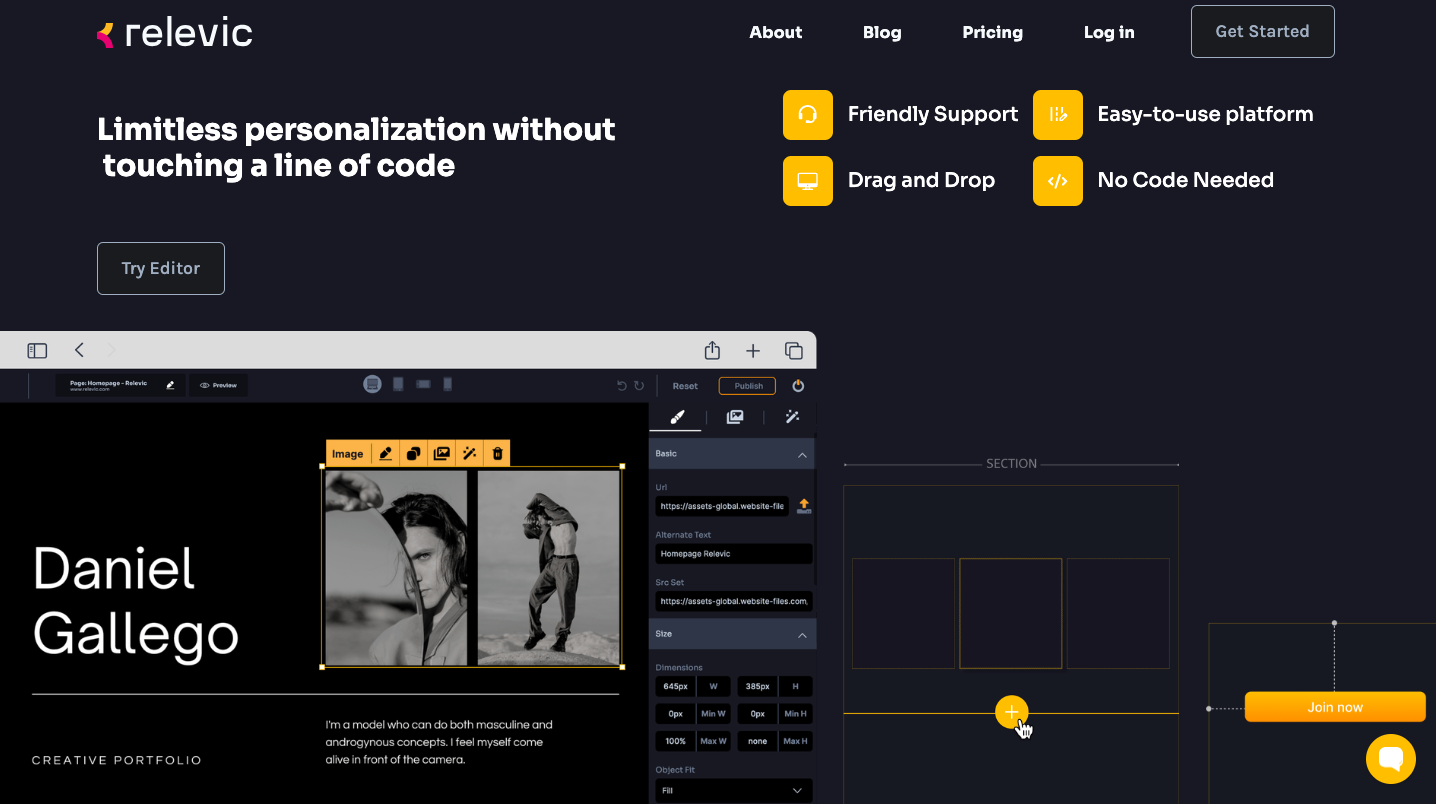Go to the Blog page
Image resolution: width=1436 pixels, height=804 pixels.
882,32
